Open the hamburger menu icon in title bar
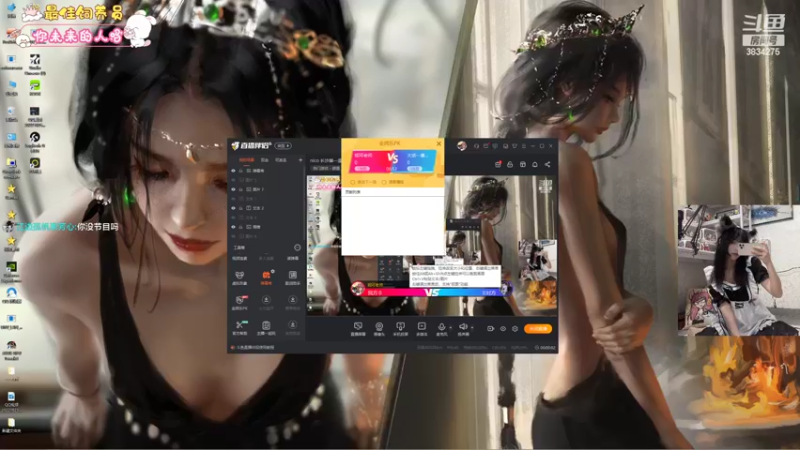800x450 pixels. pyautogui.click(x=523, y=146)
